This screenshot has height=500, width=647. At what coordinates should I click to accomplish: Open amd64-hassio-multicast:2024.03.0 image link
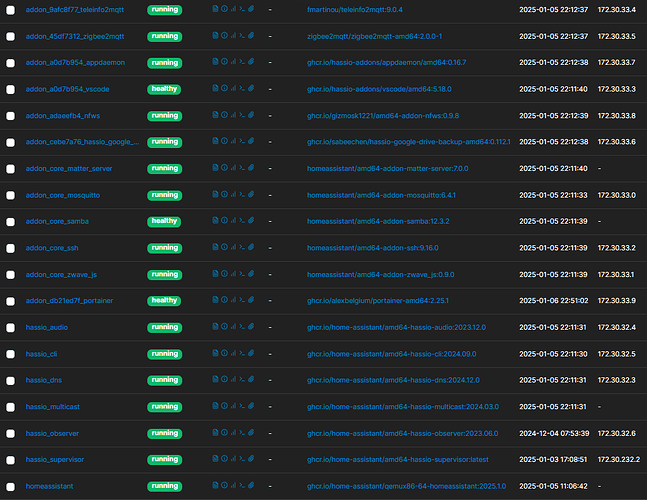click(x=403, y=407)
